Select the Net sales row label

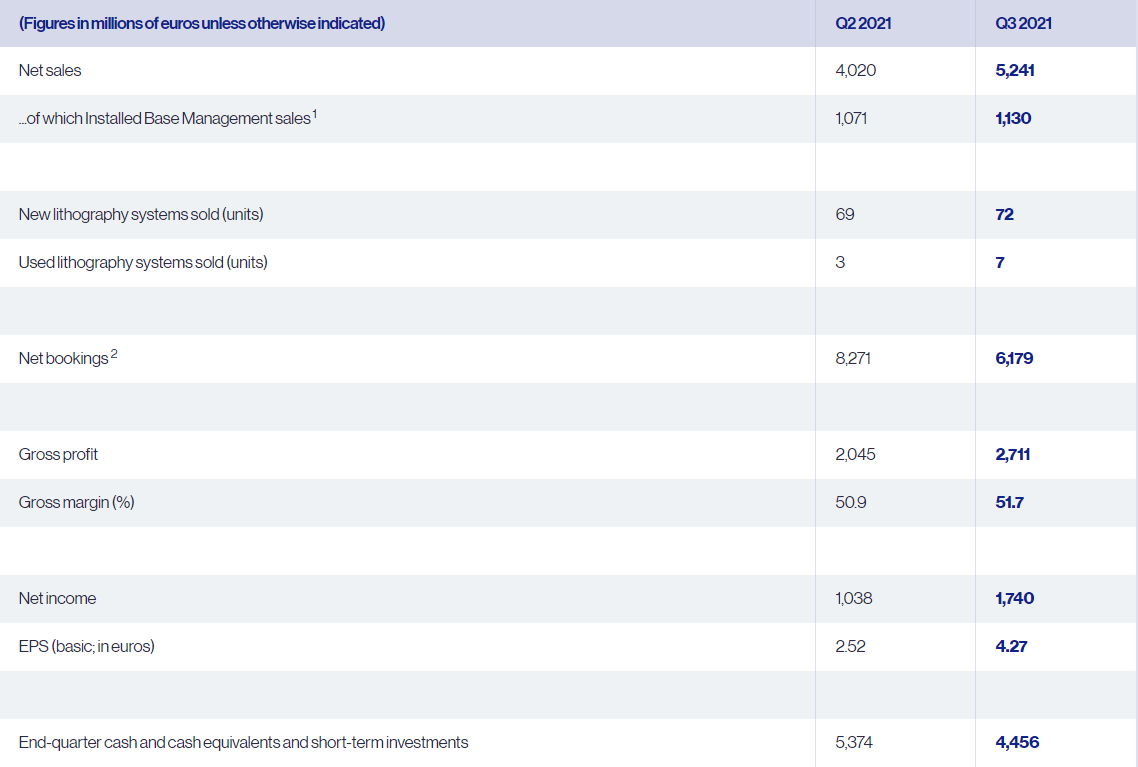pos(50,70)
